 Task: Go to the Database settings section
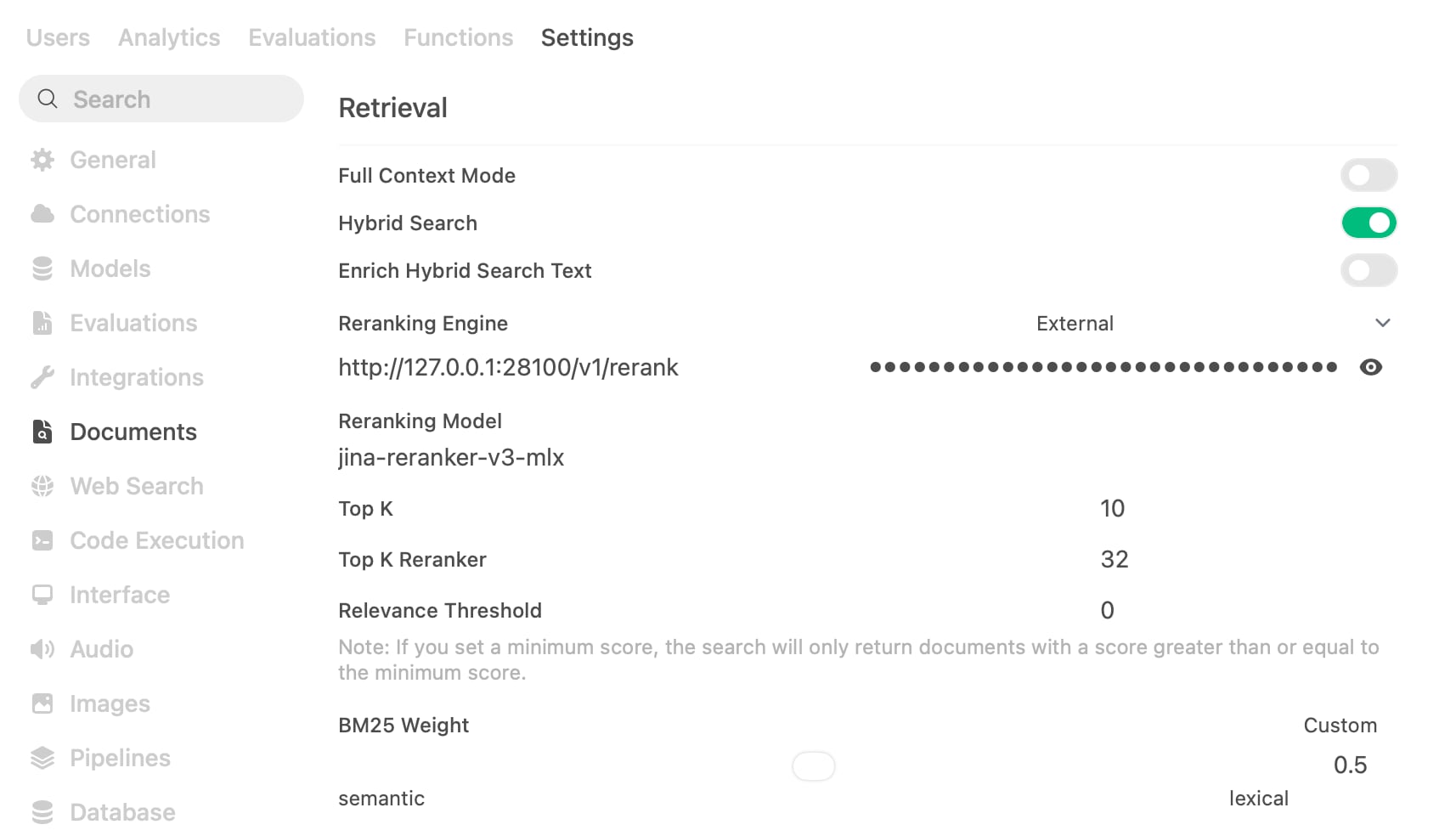tap(122, 812)
